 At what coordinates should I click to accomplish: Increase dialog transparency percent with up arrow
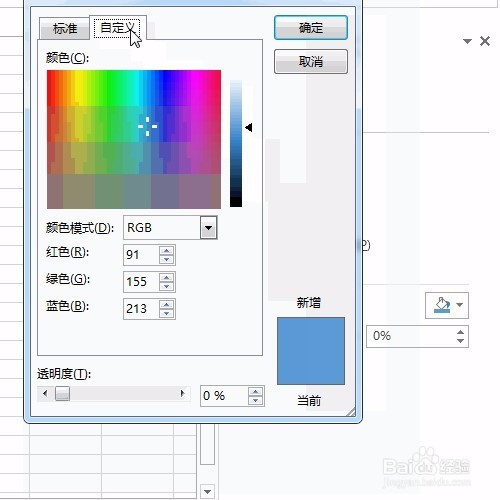tap(256, 392)
